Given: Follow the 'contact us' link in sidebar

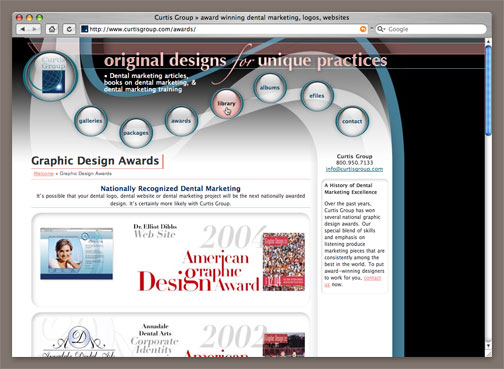Looking at the screenshot, I should pos(372,278).
